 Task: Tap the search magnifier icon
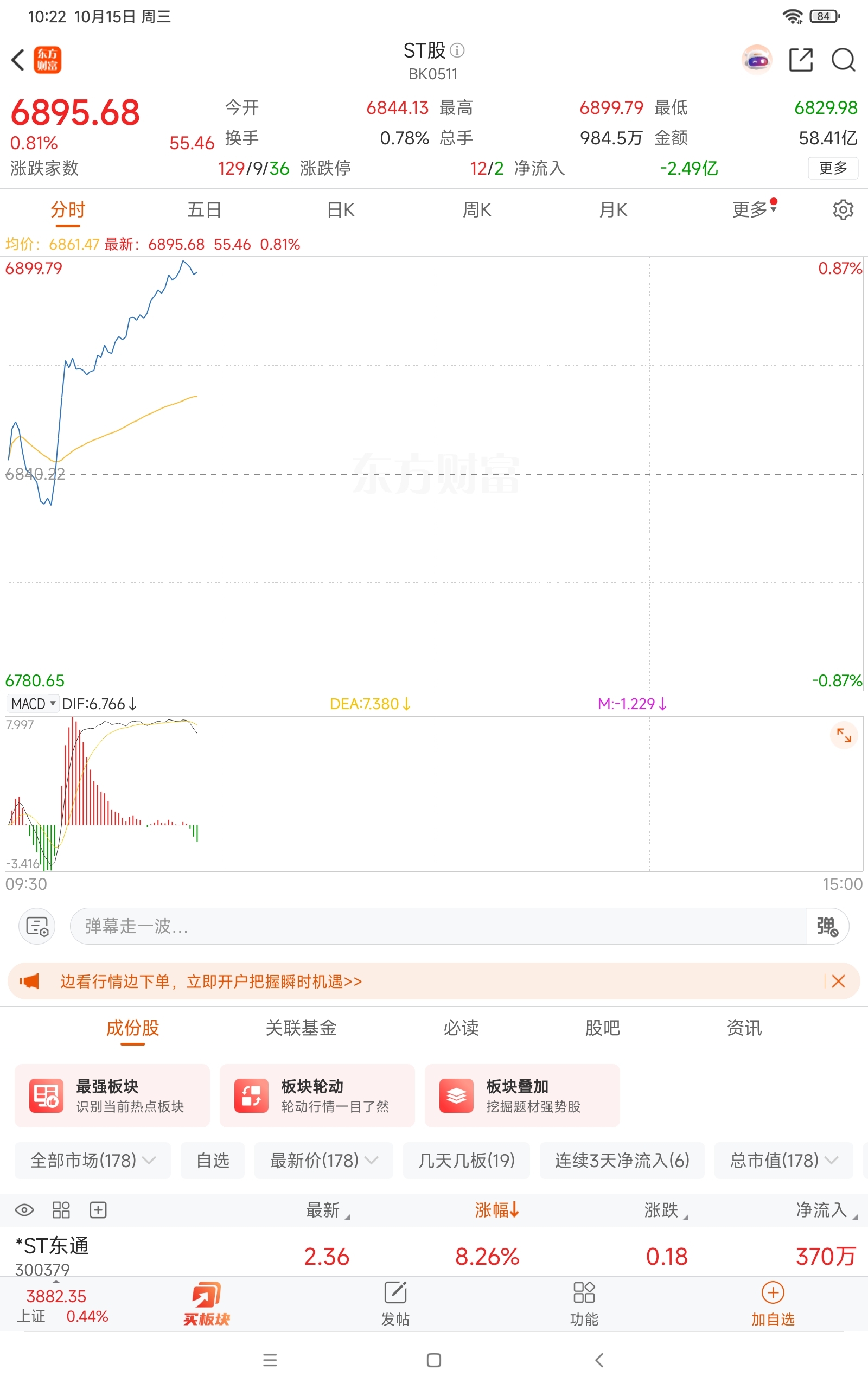tap(843, 60)
